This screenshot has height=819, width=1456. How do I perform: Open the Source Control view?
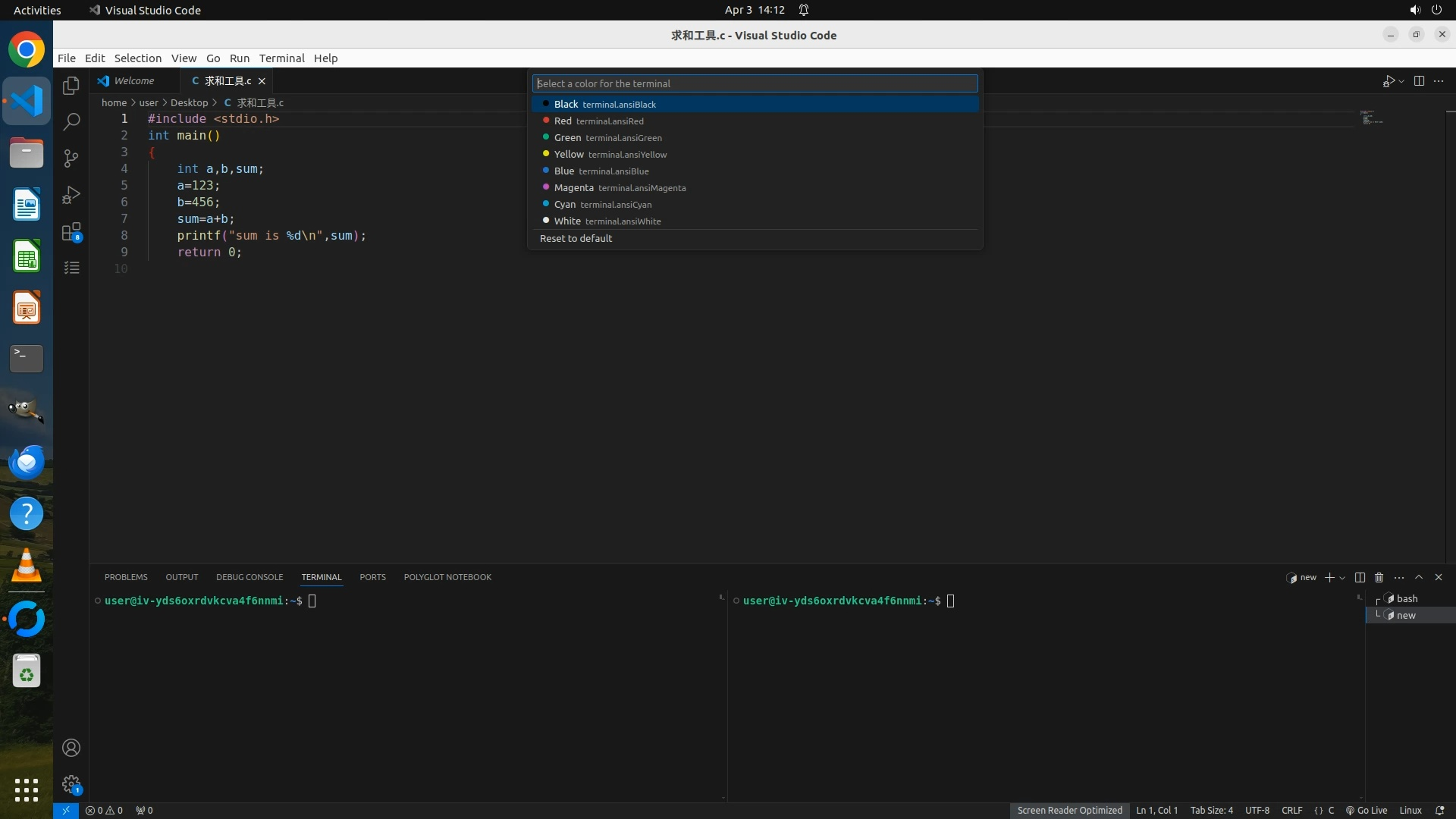71,158
